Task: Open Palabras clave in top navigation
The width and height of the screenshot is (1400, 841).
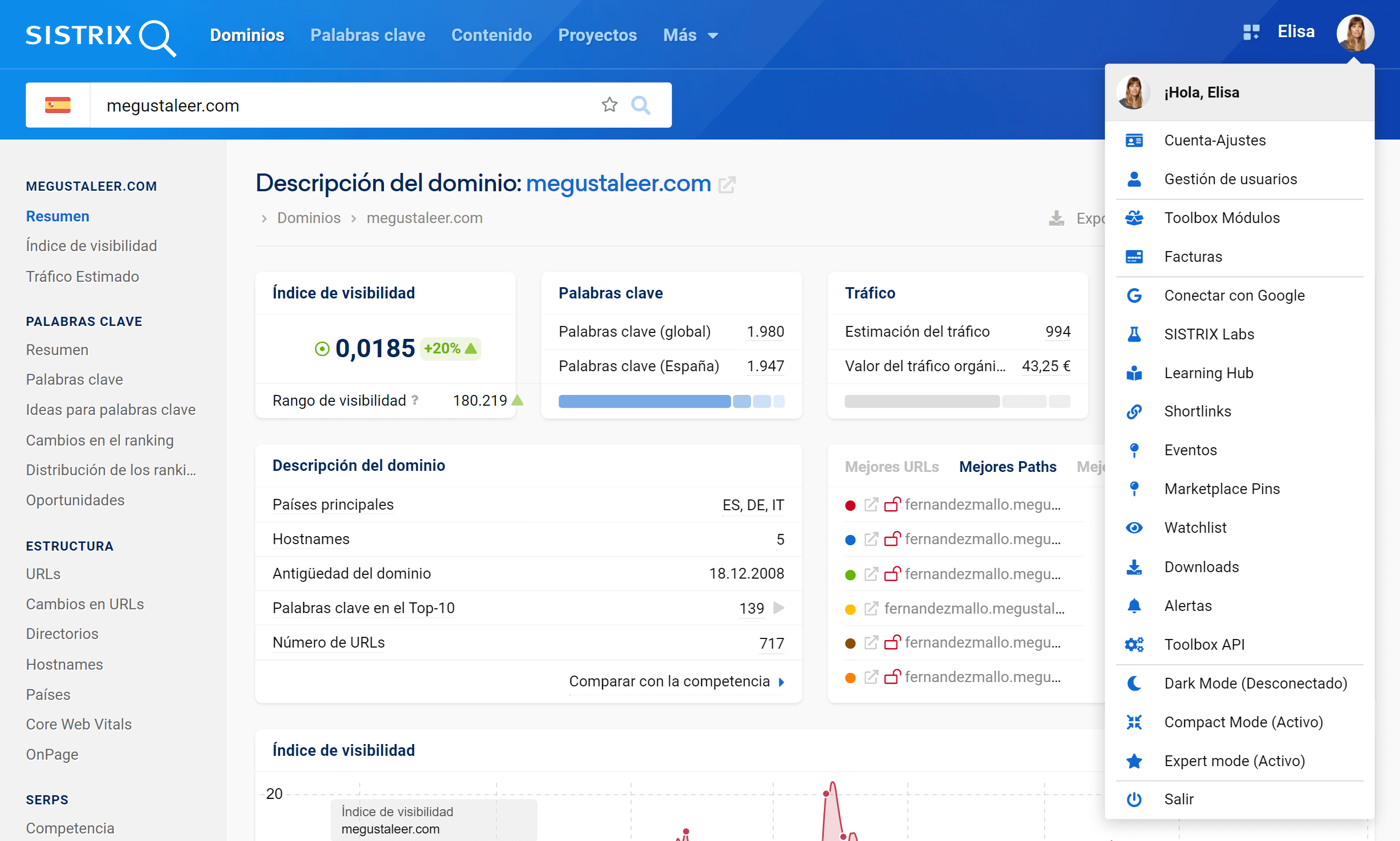Action: click(x=368, y=35)
